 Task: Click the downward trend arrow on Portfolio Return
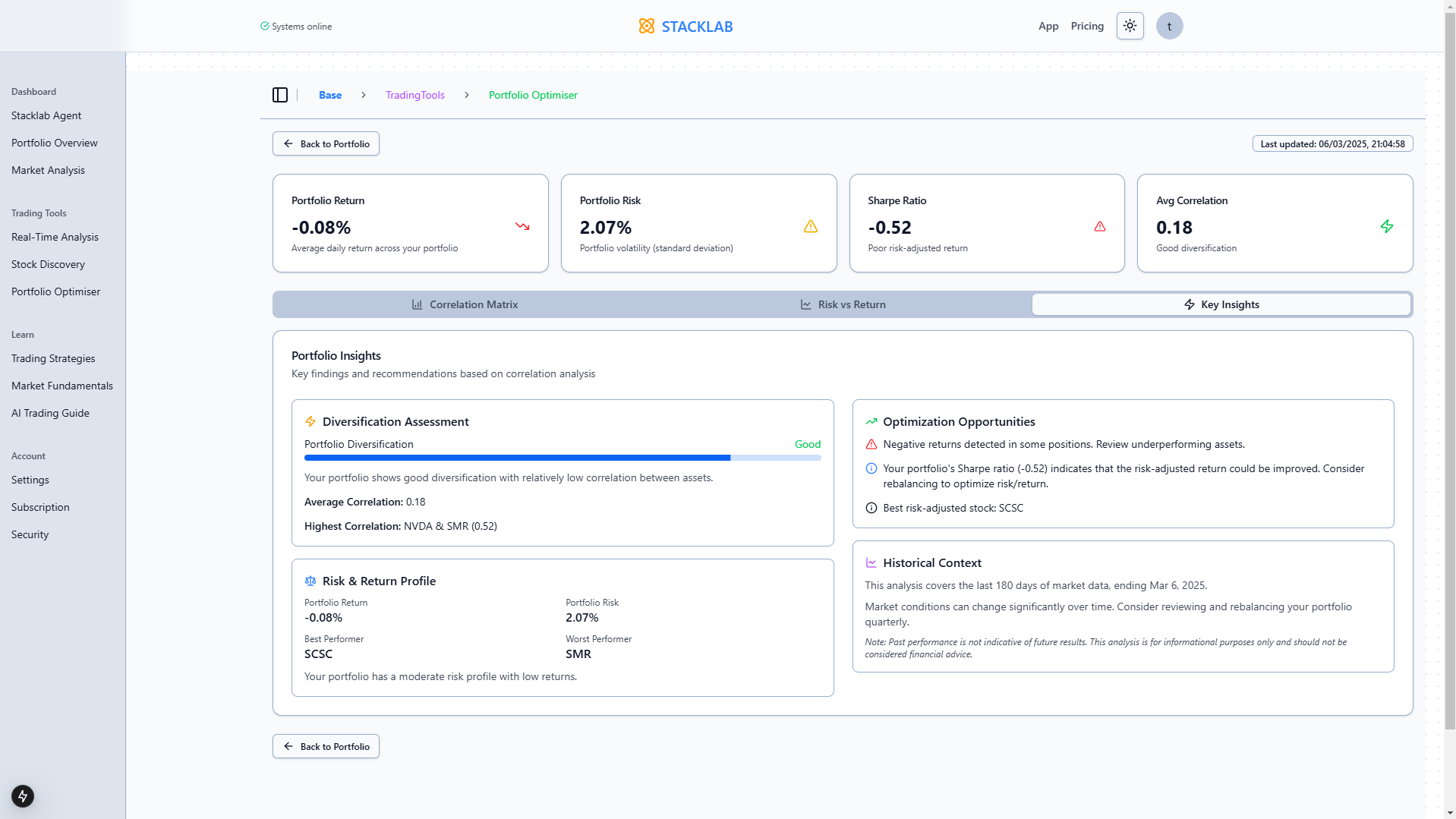tap(522, 226)
